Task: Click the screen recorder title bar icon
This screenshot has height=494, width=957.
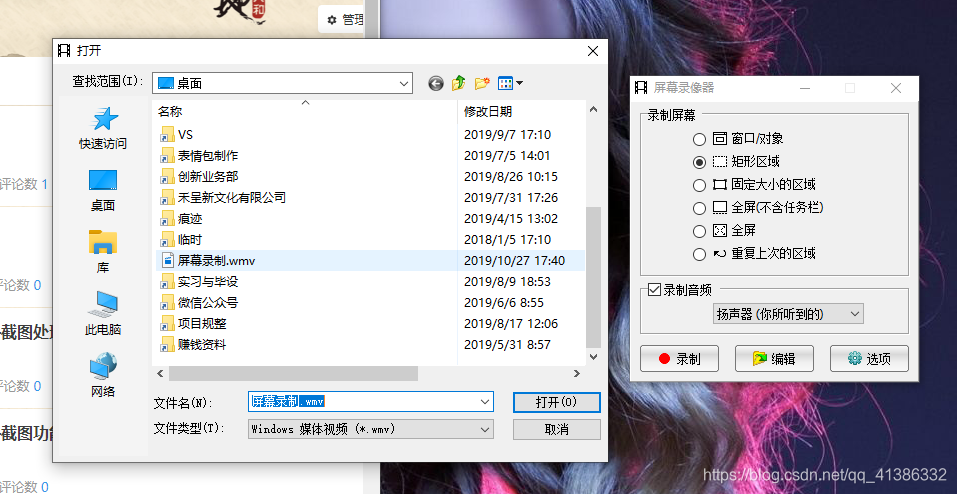Action: point(641,88)
